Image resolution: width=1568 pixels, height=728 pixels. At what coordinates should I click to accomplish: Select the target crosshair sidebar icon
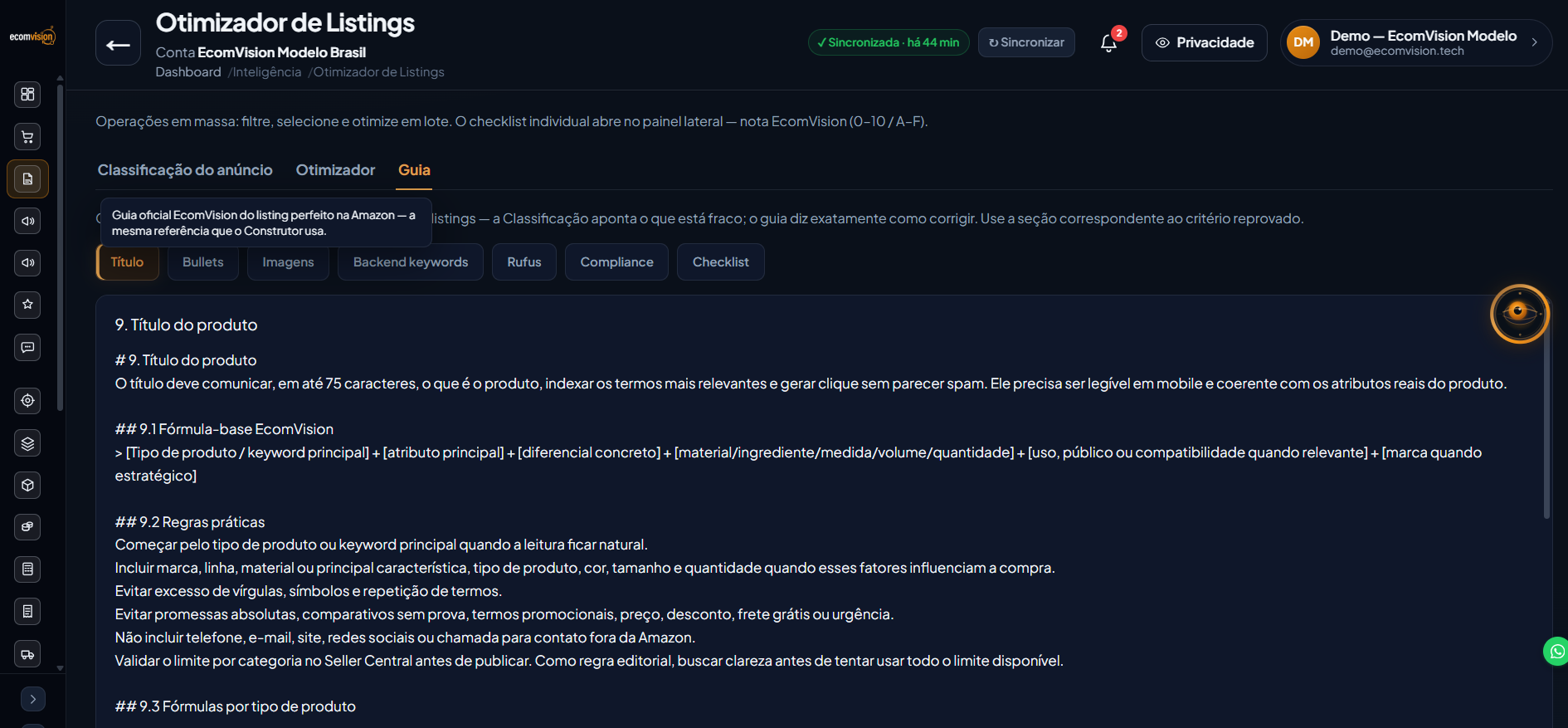[27, 401]
